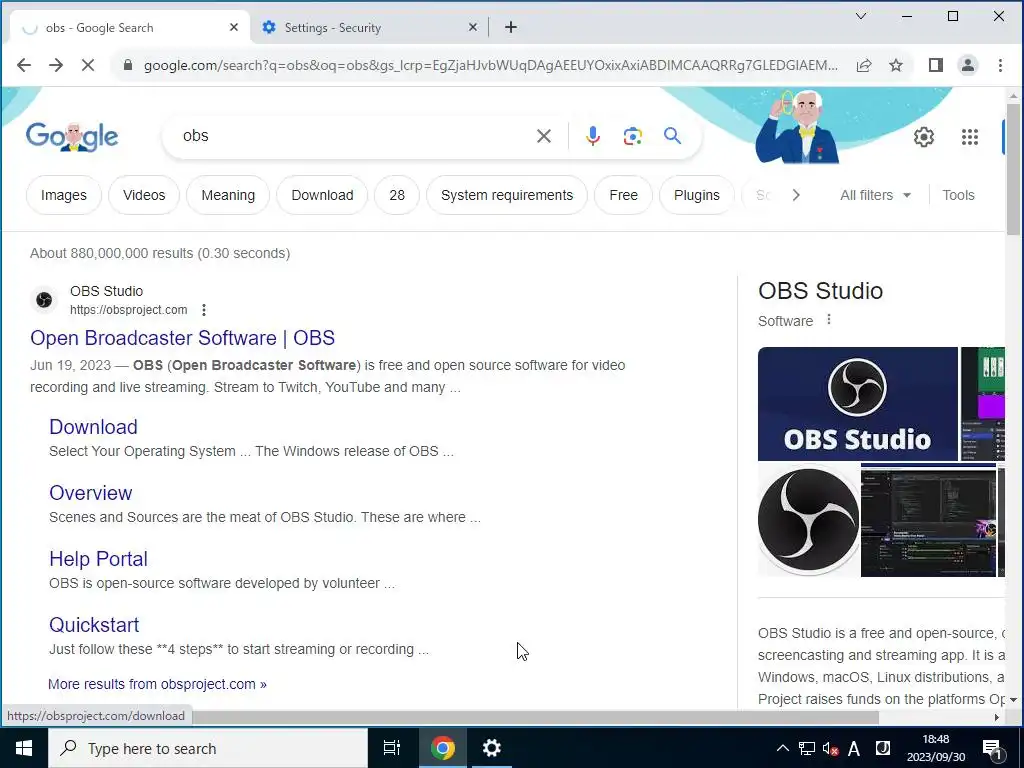
Task: Search by image with Google Lens icon
Action: click(x=632, y=136)
